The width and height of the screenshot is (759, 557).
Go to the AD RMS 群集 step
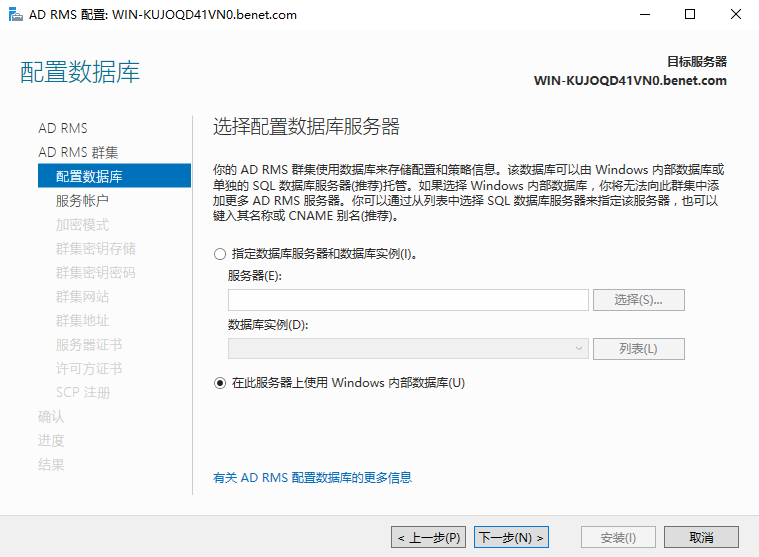pos(78,152)
